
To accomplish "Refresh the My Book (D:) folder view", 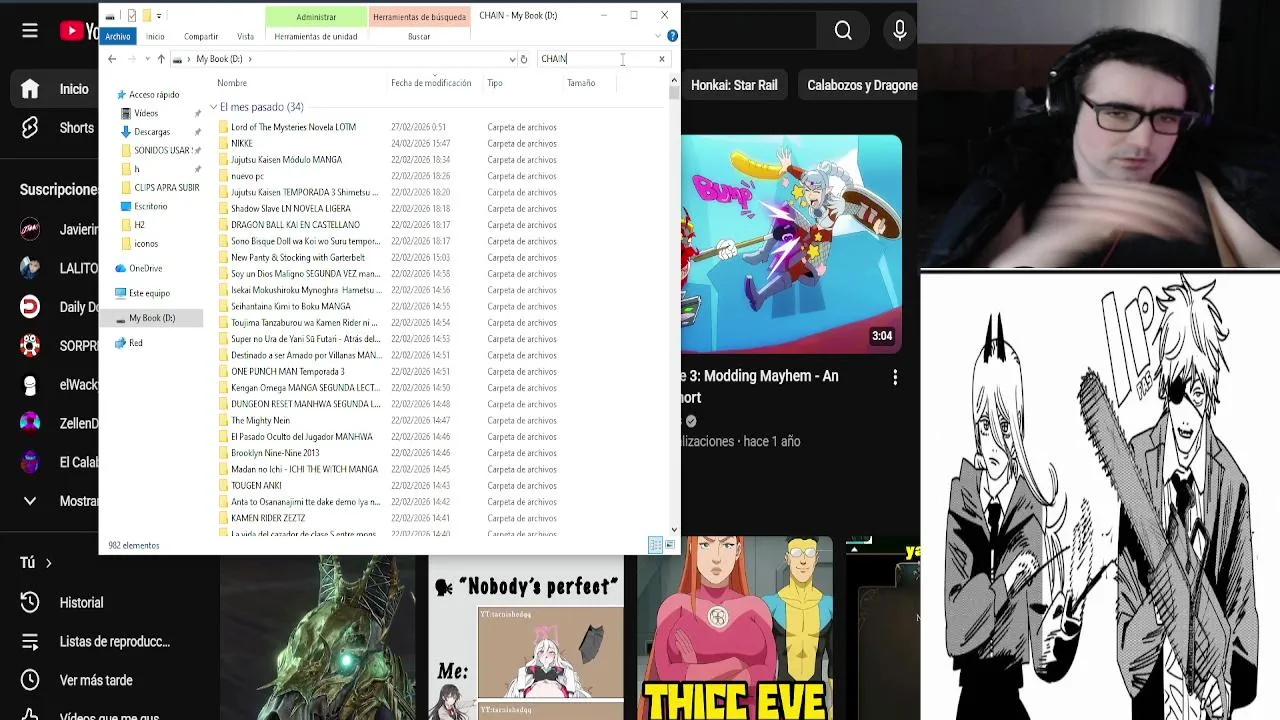I will tap(523, 59).
